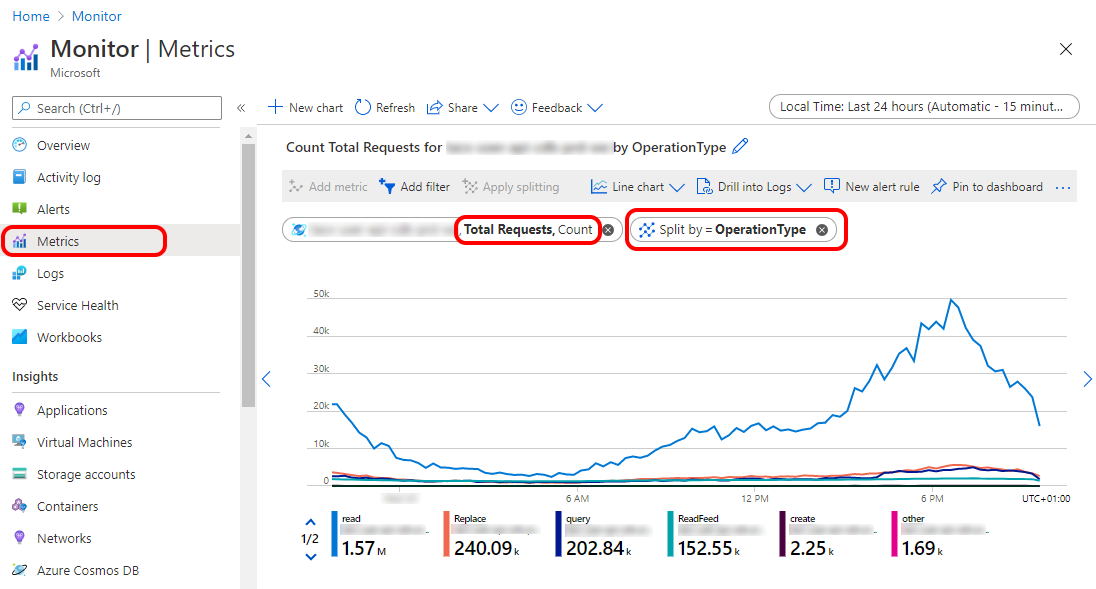Click the Pin to dashboard icon
This screenshot has height=589, width=1096.
(x=938, y=187)
